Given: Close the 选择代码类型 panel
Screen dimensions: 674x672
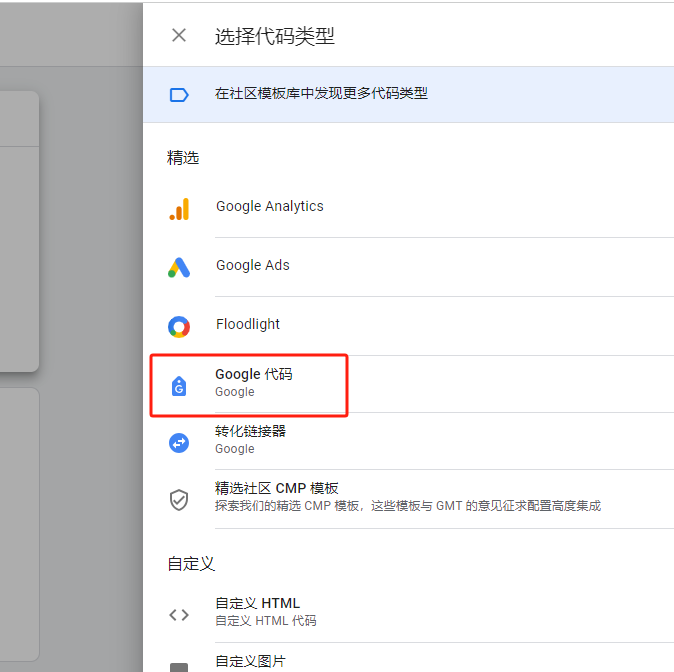Looking at the screenshot, I should pos(179,36).
